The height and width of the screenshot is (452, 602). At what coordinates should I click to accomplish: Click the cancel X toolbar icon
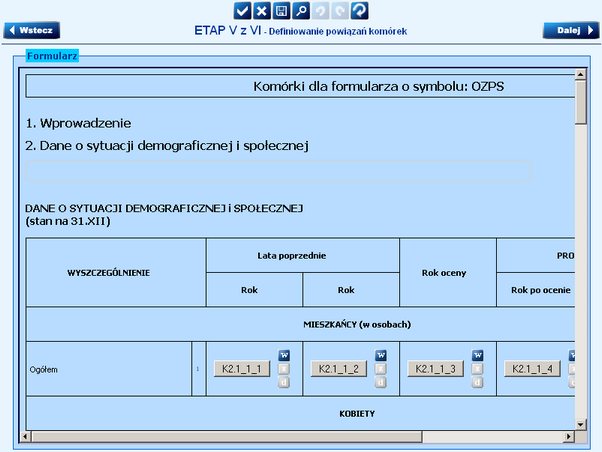[x=261, y=10]
